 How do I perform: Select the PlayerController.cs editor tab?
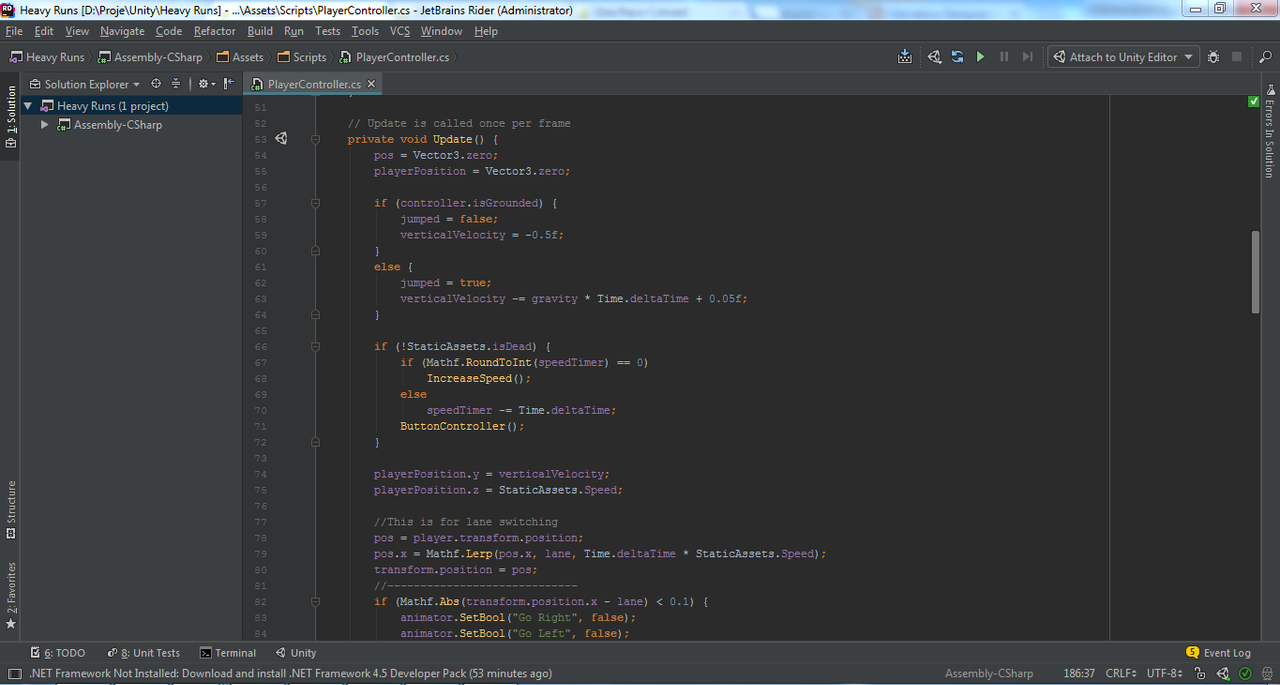tap(314, 84)
